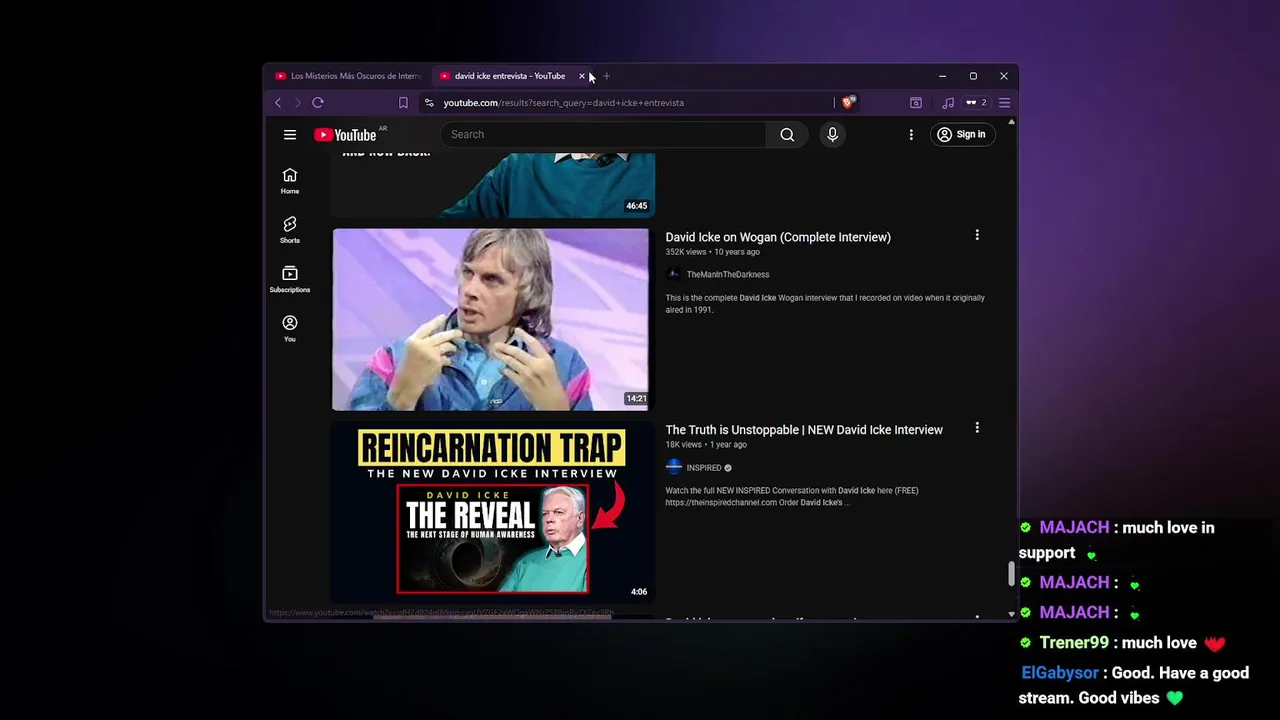Open YouTube settings three-dot menu
Image resolution: width=1280 pixels, height=720 pixels.
click(x=911, y=135)
